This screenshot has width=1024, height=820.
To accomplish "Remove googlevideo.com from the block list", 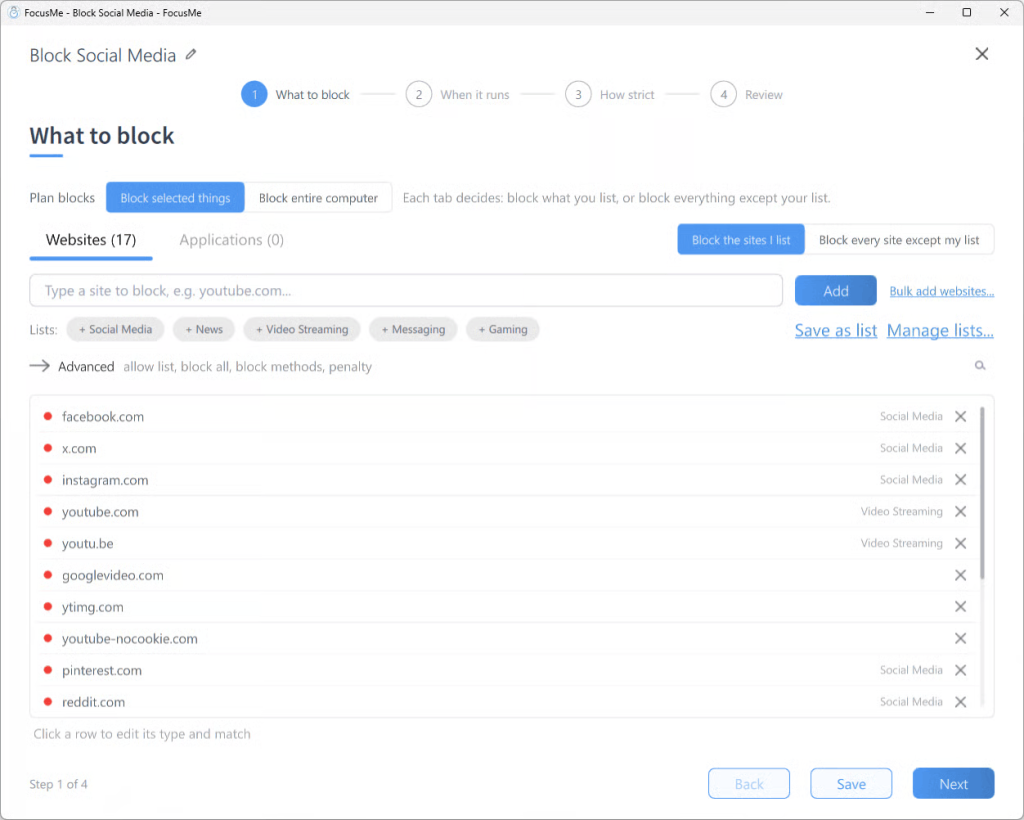I will tap(960, 575).
